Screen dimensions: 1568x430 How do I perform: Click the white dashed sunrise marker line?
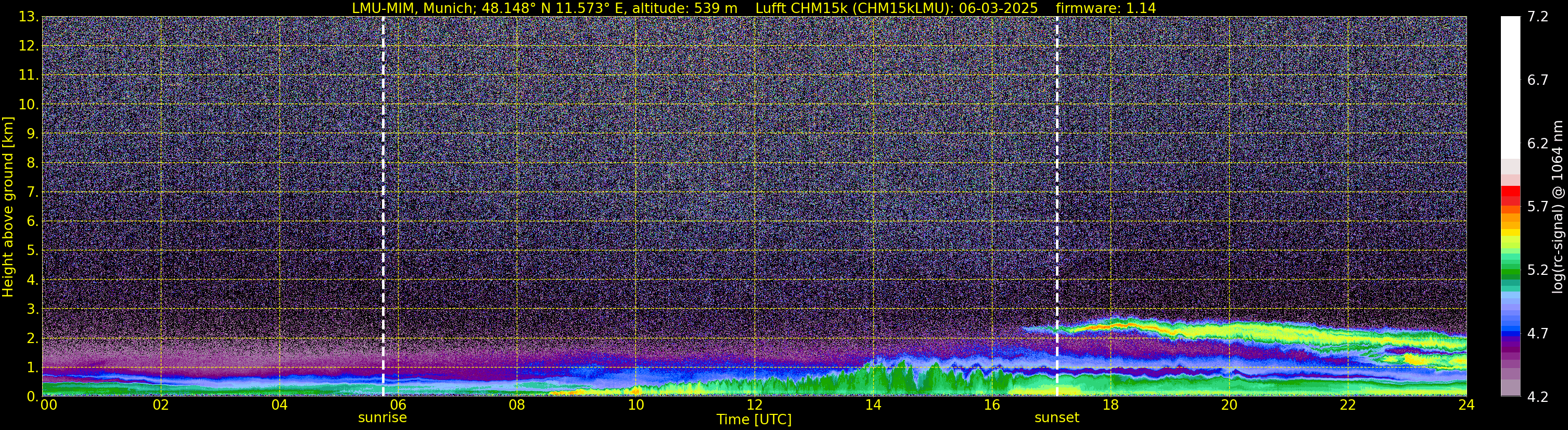tap(383, 206)
